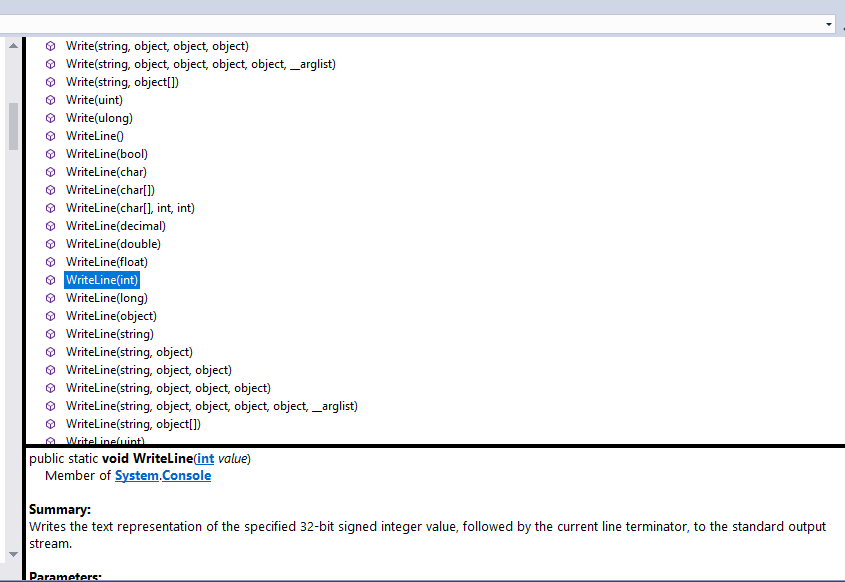This screenshot has width=845, height=582.
Task: Click method icon beside WriteLine(string, object, object)
Action: point(51,370)
